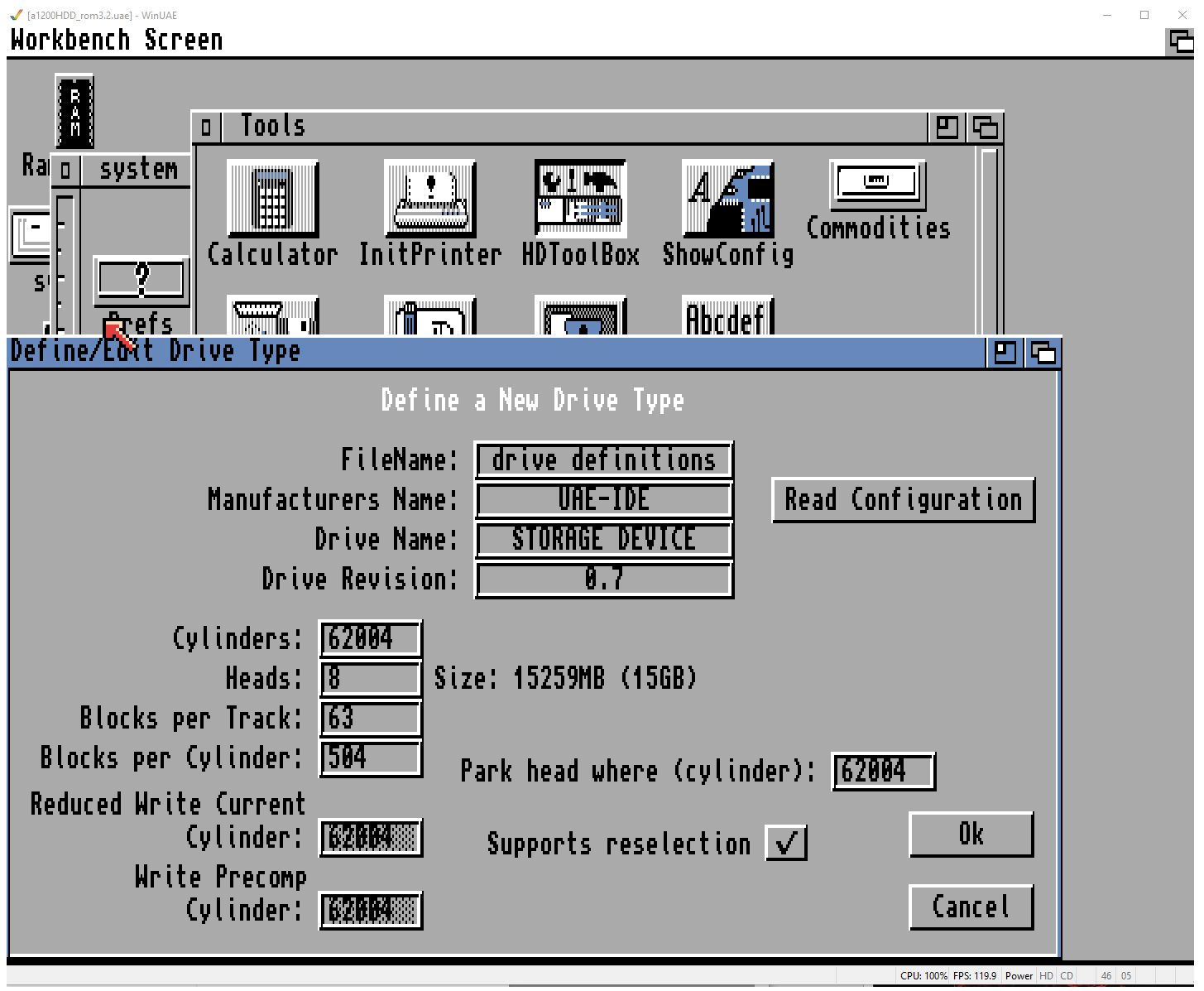Click the Manufacturers Name field
The image size is (1204, 991).
pos(603,500)
